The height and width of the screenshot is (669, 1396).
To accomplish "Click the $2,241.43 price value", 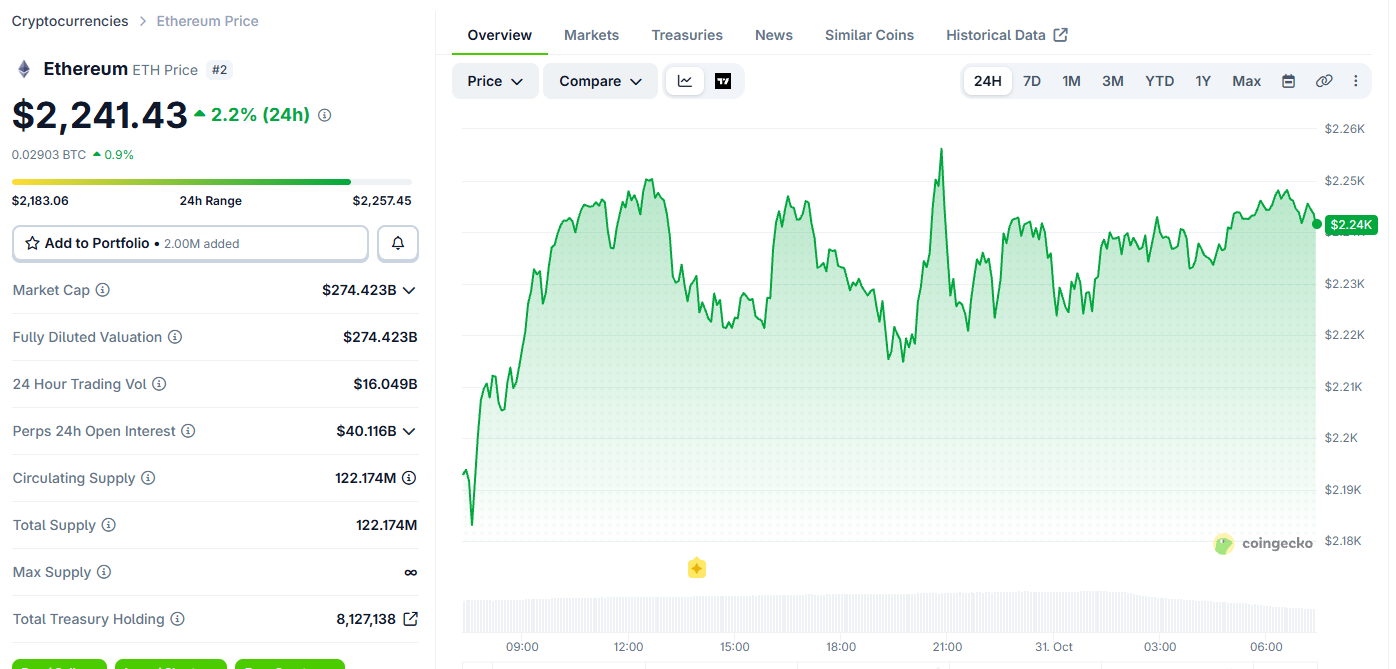I will [x=100, y=115].
